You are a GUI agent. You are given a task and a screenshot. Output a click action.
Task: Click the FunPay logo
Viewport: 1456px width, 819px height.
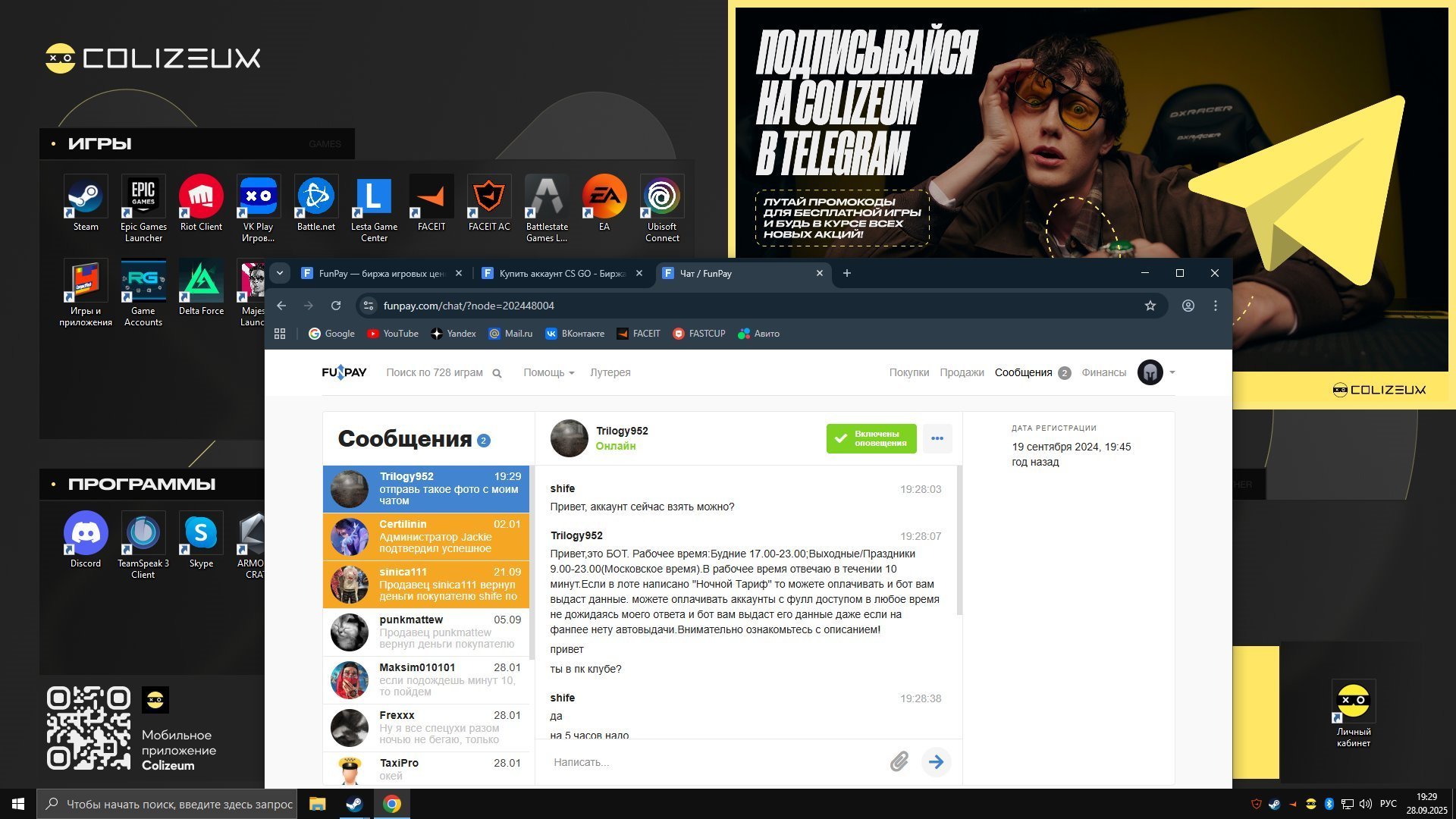click(x=344, y=372)
